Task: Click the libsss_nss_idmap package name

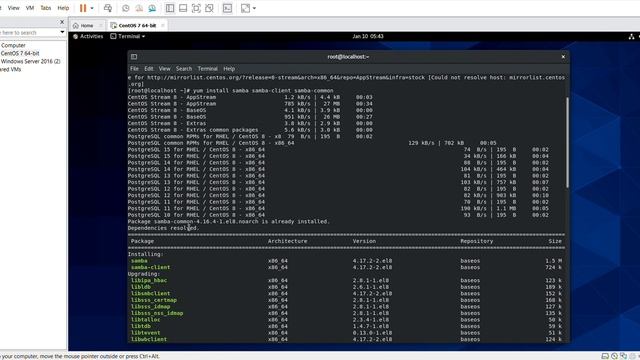Action: point(157,313)
